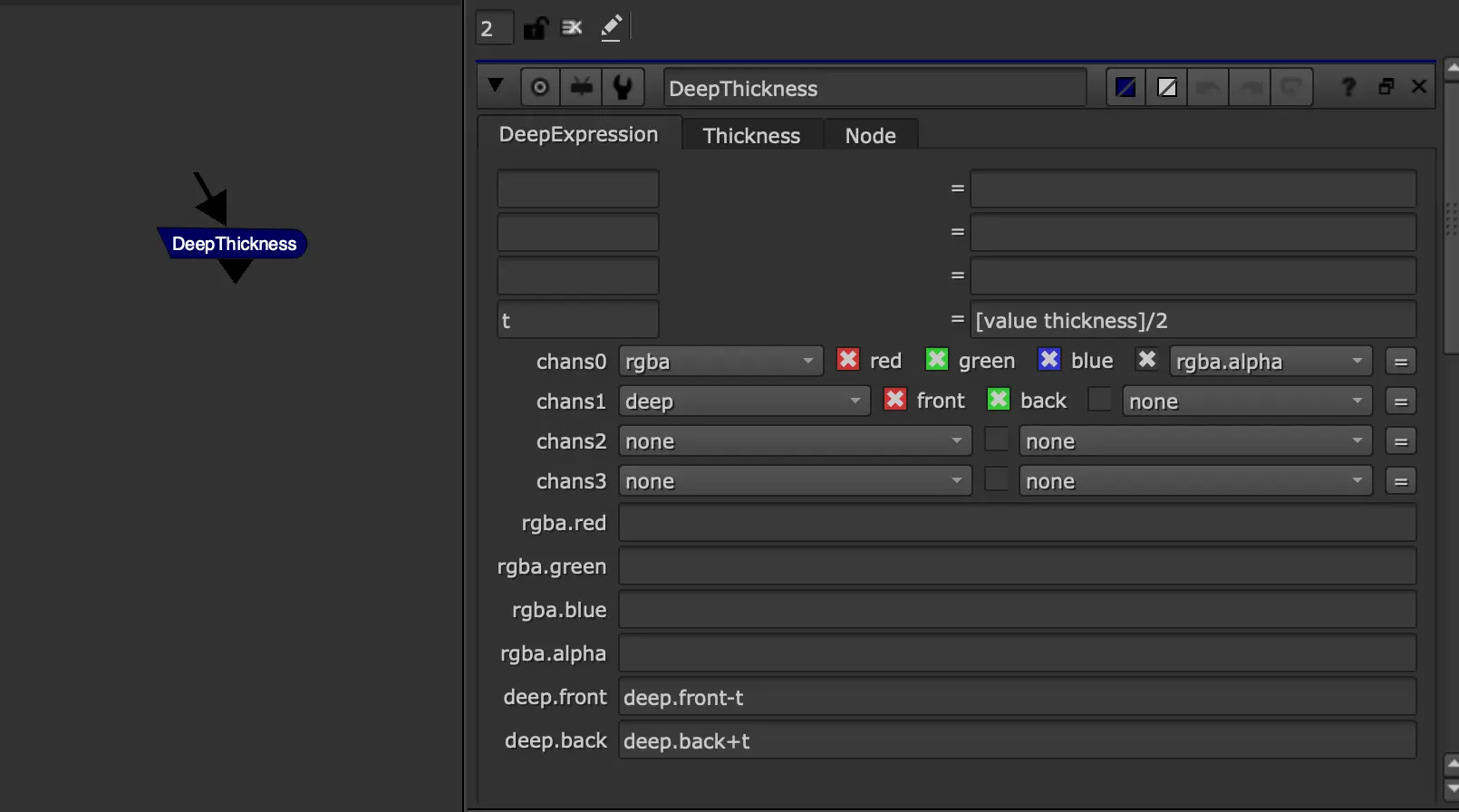Image resolution: width=1459 pixels, height=812 pixels.
Task: Click the deep.back expression field
Action: tap(1017, 740)
